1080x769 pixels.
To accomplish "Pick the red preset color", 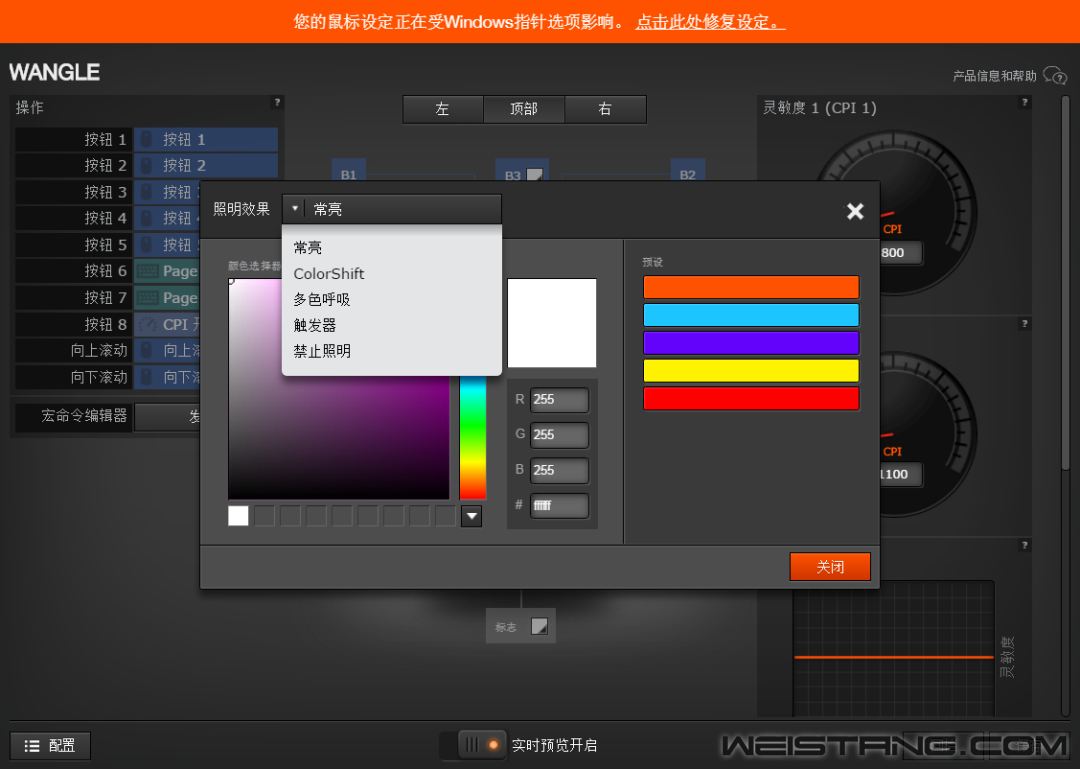I will tap(751, 398).
